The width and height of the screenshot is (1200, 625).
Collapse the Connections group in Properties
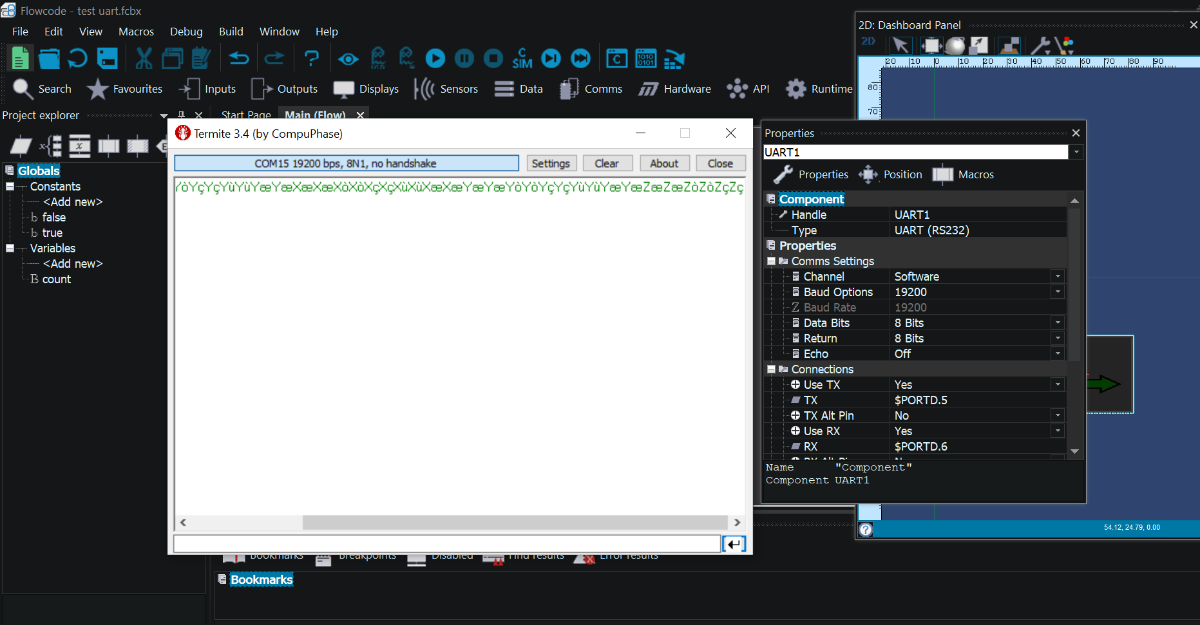point(771,369)
